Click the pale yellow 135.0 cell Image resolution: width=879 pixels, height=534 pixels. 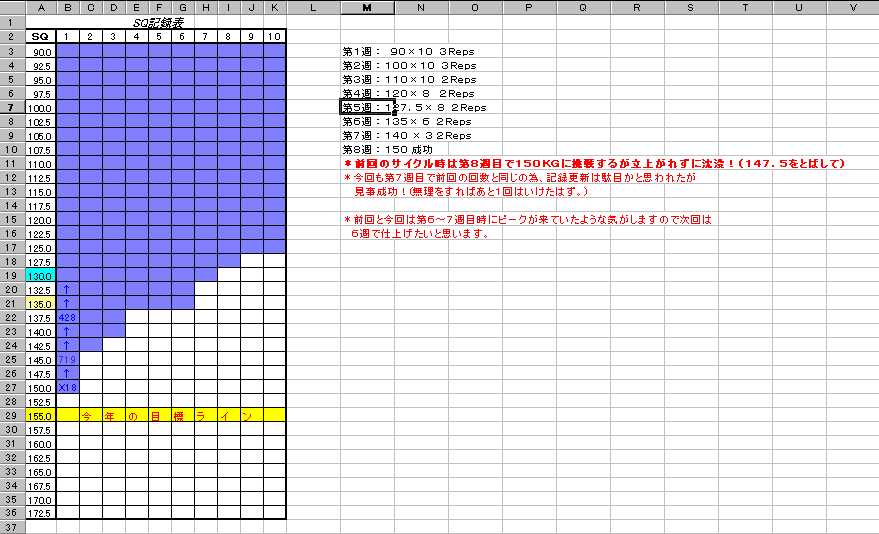click(x=41, y=303)
